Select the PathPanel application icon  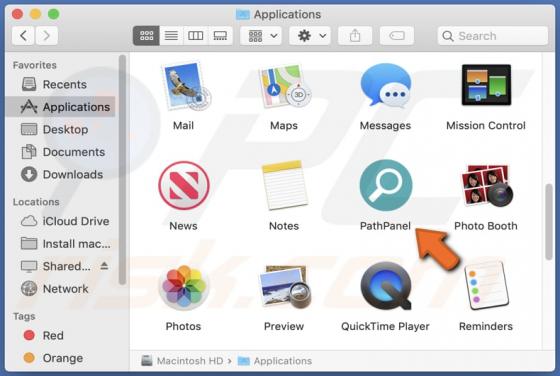386,185
